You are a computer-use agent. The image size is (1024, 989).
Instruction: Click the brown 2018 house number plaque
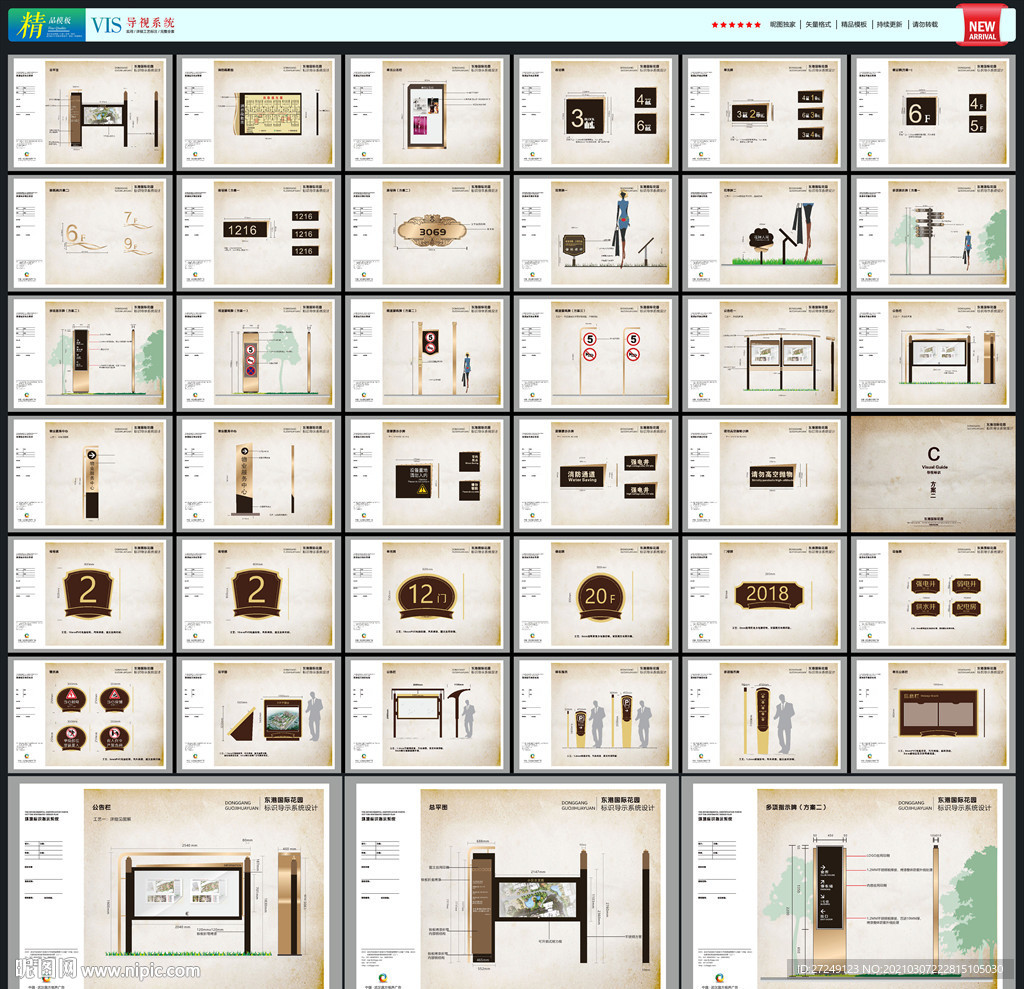point(767,595)
